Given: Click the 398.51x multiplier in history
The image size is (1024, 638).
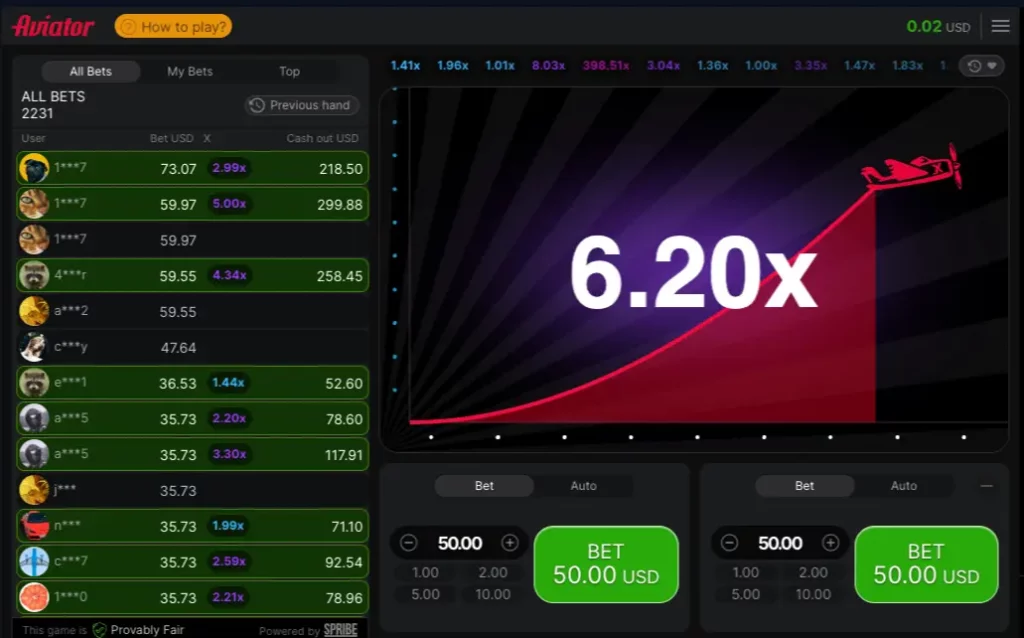Looking at the screenshot, I should click(x=606, y=66).
